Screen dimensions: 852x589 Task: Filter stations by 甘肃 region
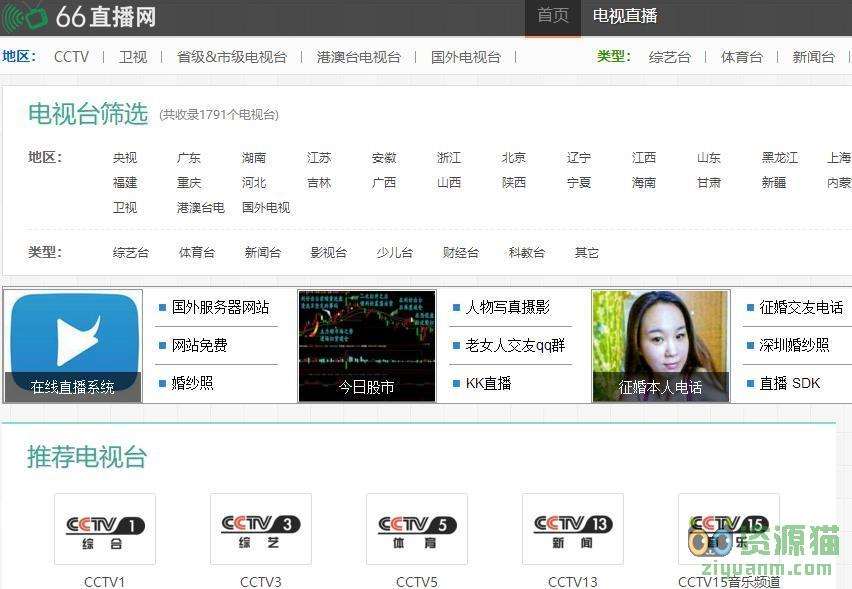709,183
